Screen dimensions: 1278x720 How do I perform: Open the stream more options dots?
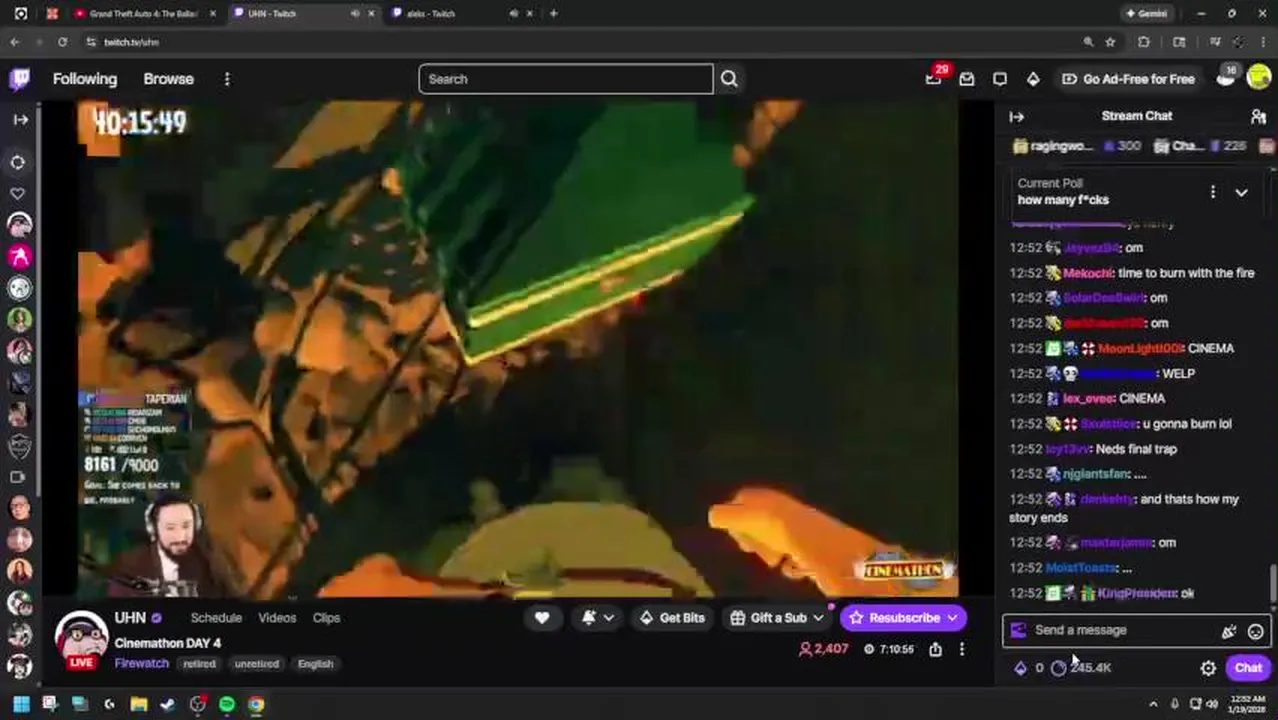[962, 649]
